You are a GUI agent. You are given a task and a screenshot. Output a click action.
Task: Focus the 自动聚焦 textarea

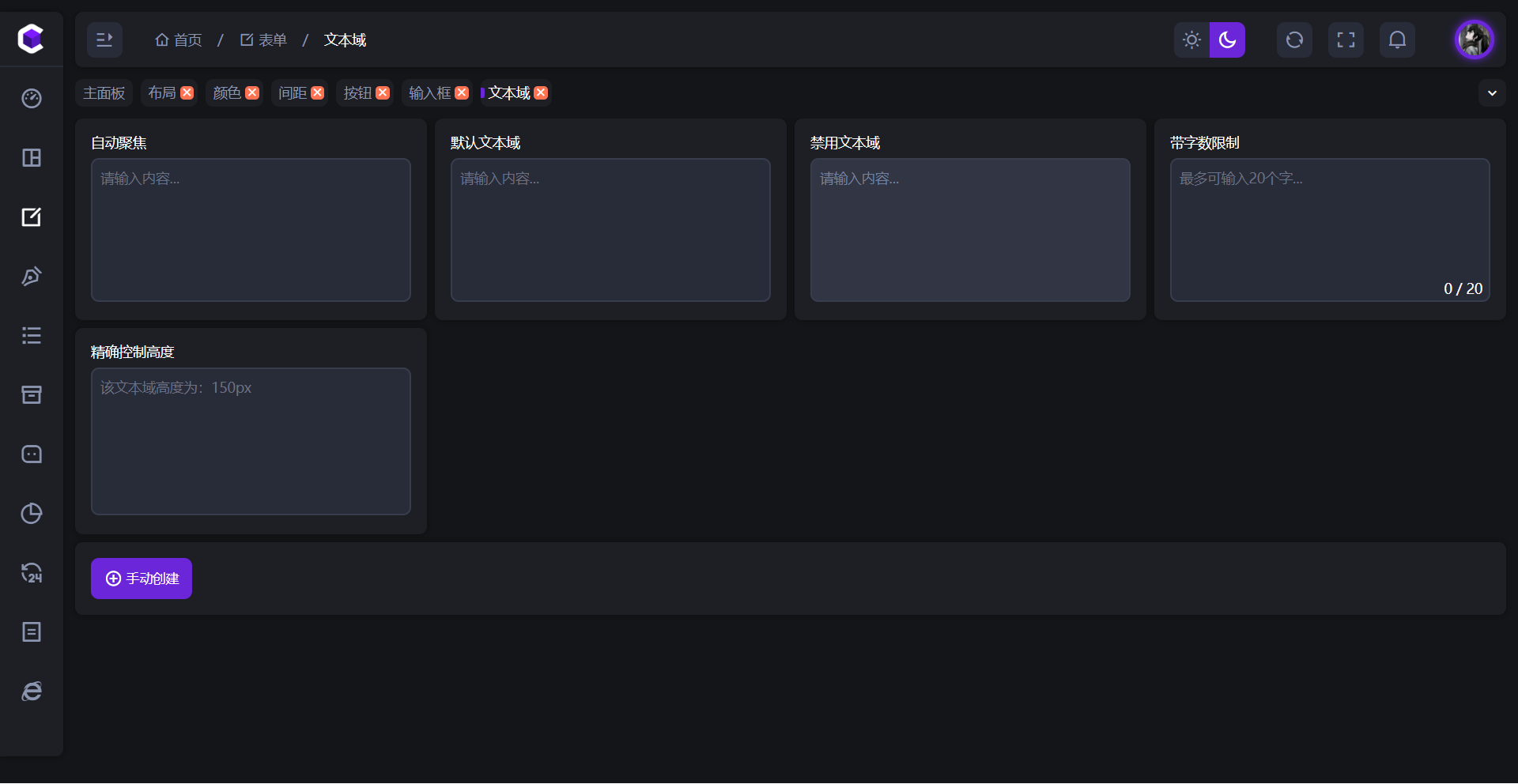251,230
